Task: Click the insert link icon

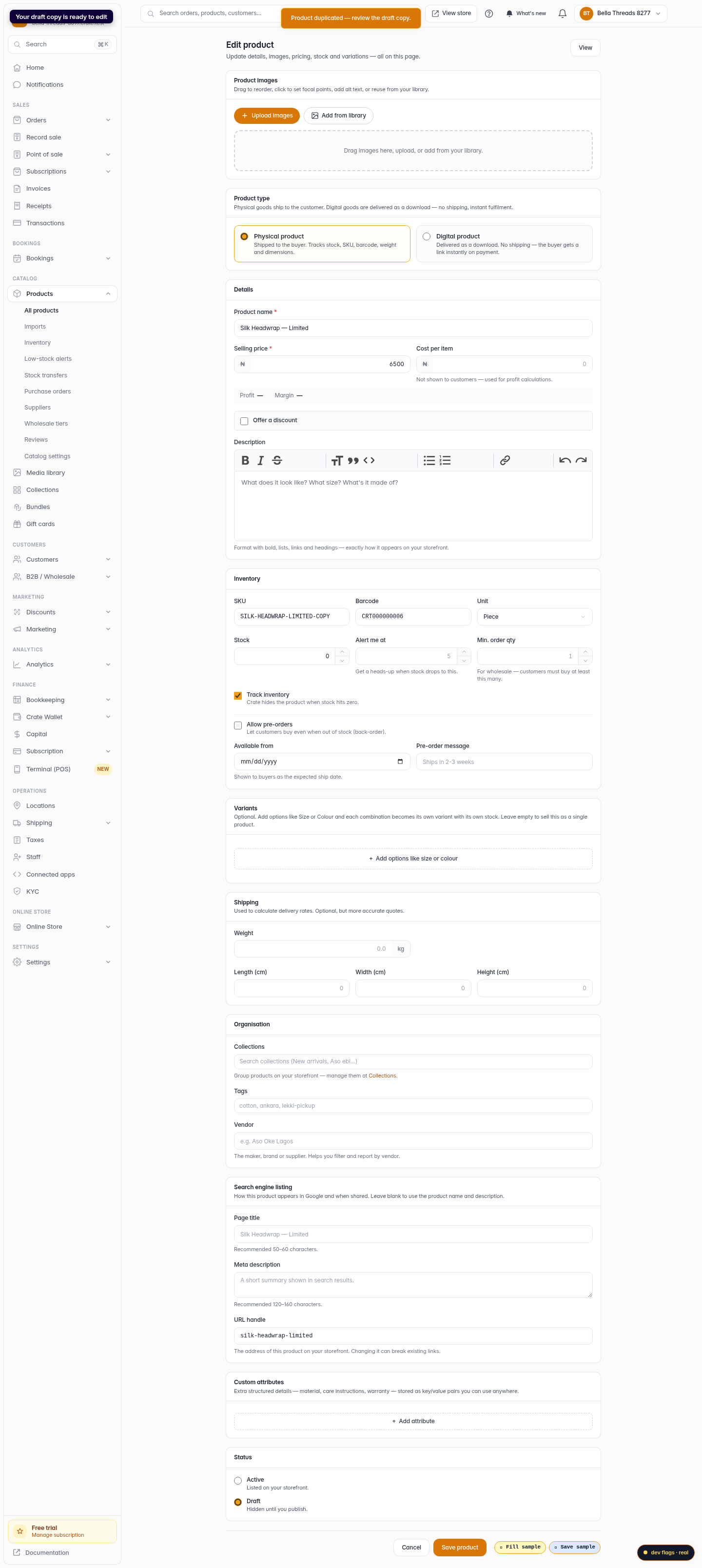Action: click(x=505, y=460)
